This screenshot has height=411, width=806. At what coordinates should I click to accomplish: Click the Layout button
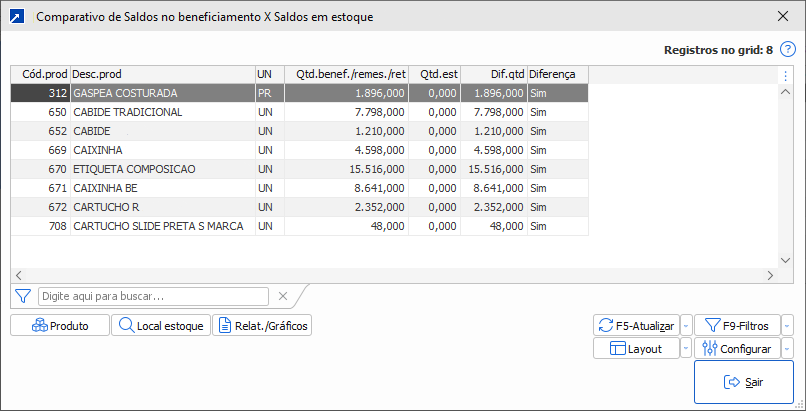(636, 349)
